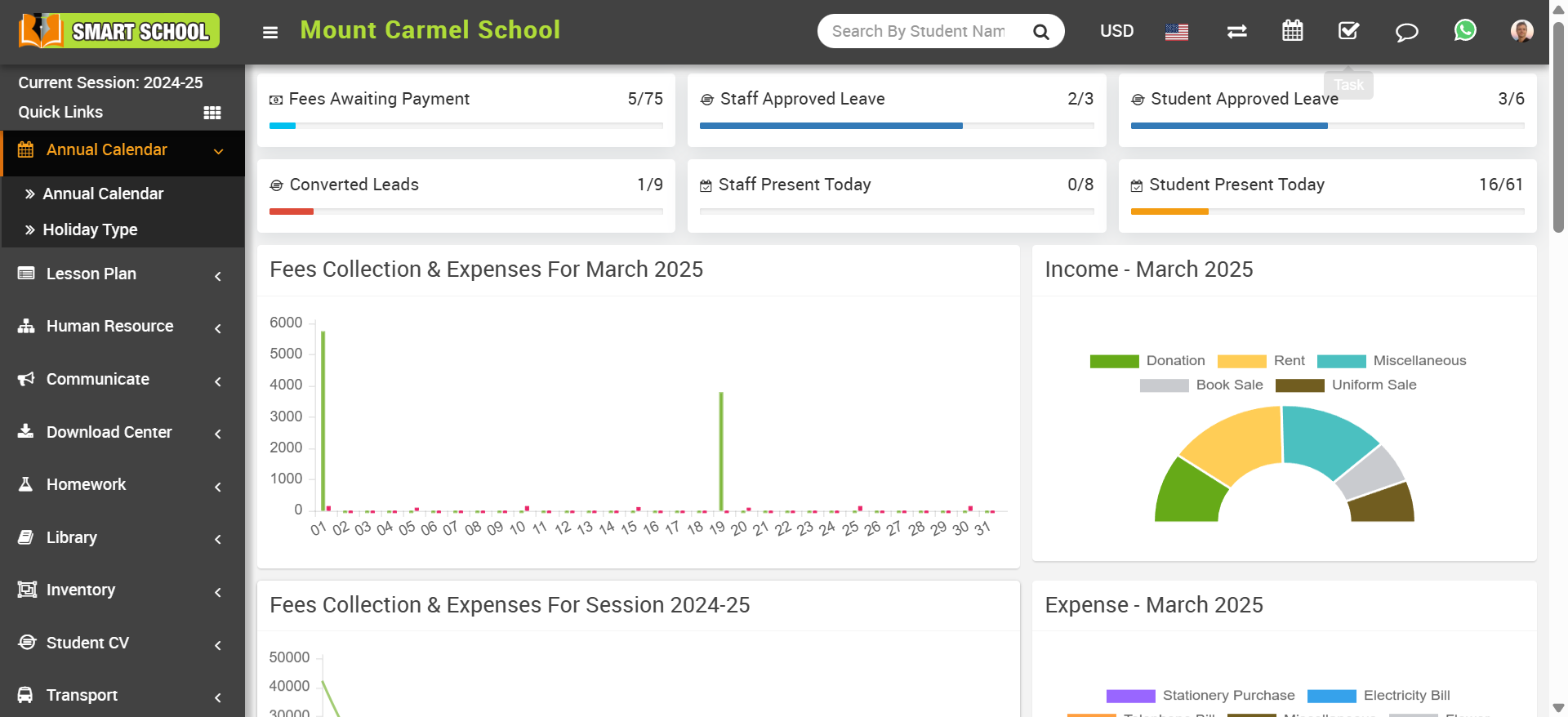1568x717 pixels.
Task: Click the scrollbar down arrow
Action: tap(1558, 708)
